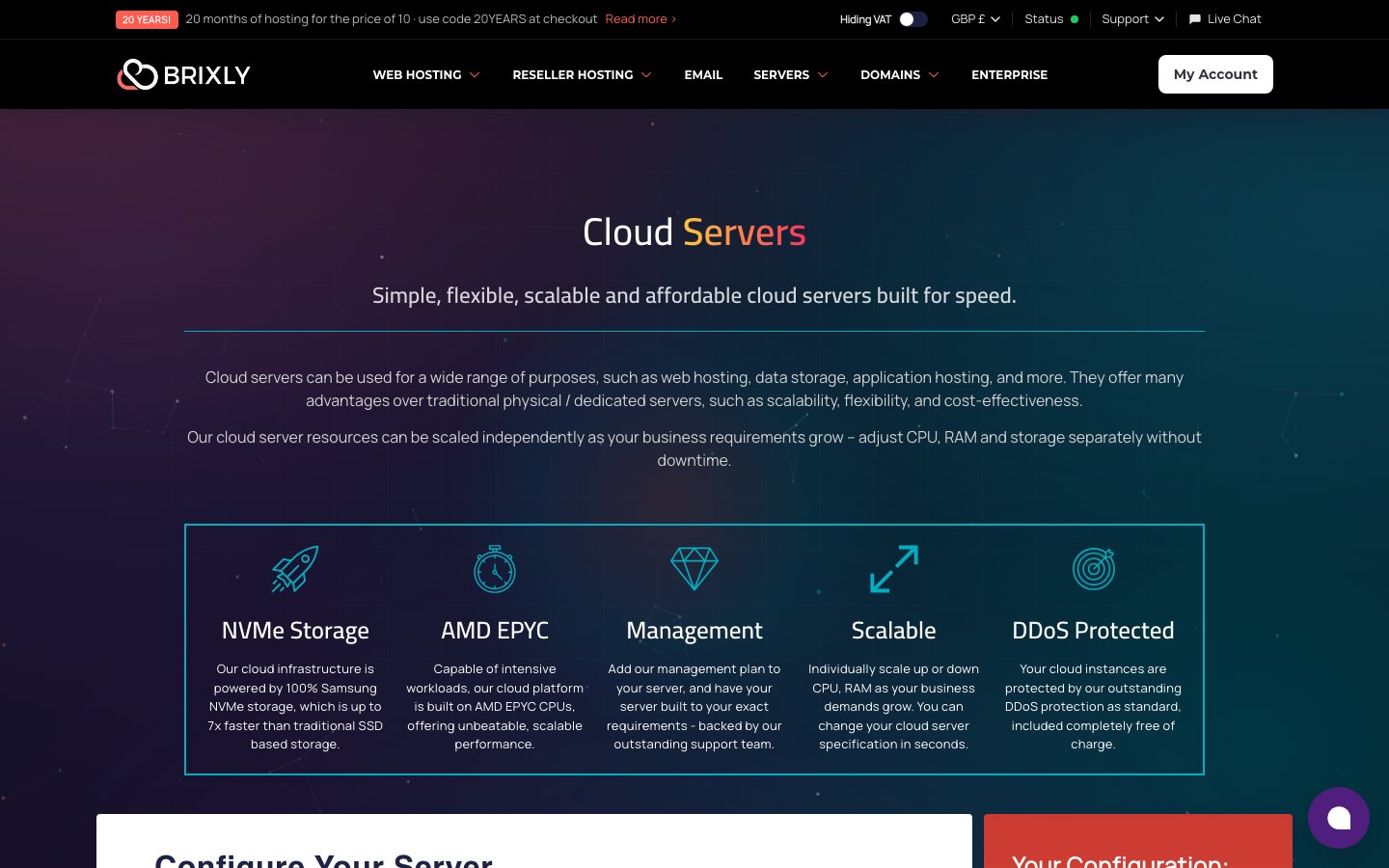This screenshot has height=868, width=1389.
Task: Click the Your Configuration panel heading
Action: (1120, 860)
